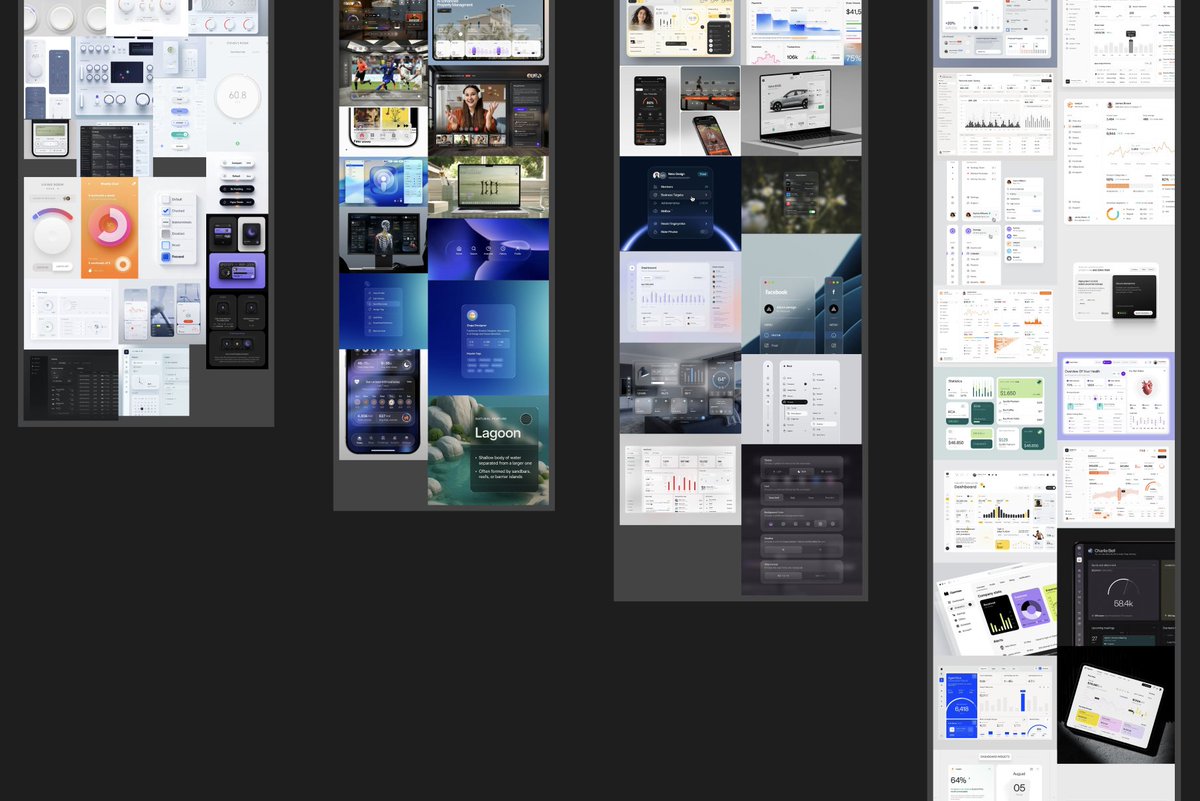Expand the Business Targets menu chevron
The image size is (1200, 801).
(706, 195)
